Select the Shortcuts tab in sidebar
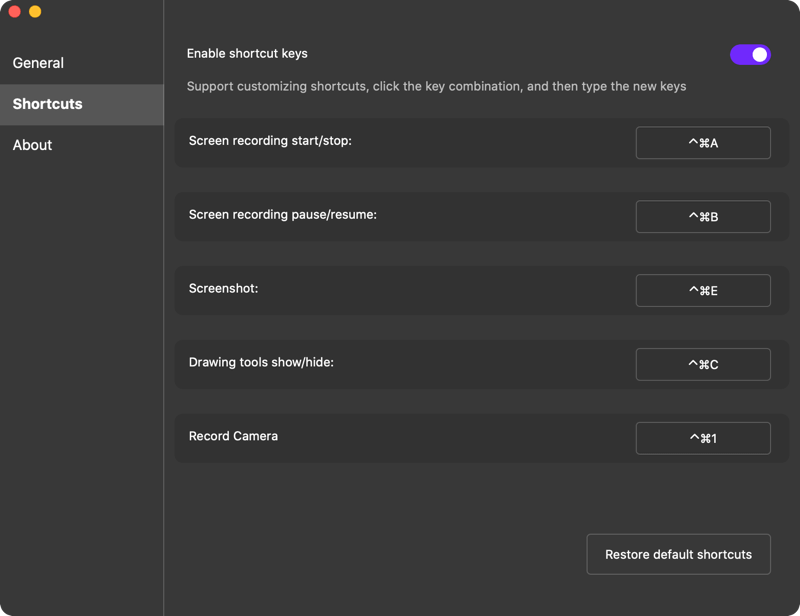Image resolution: width=800 pixels, height=616 pixels. 82,104
